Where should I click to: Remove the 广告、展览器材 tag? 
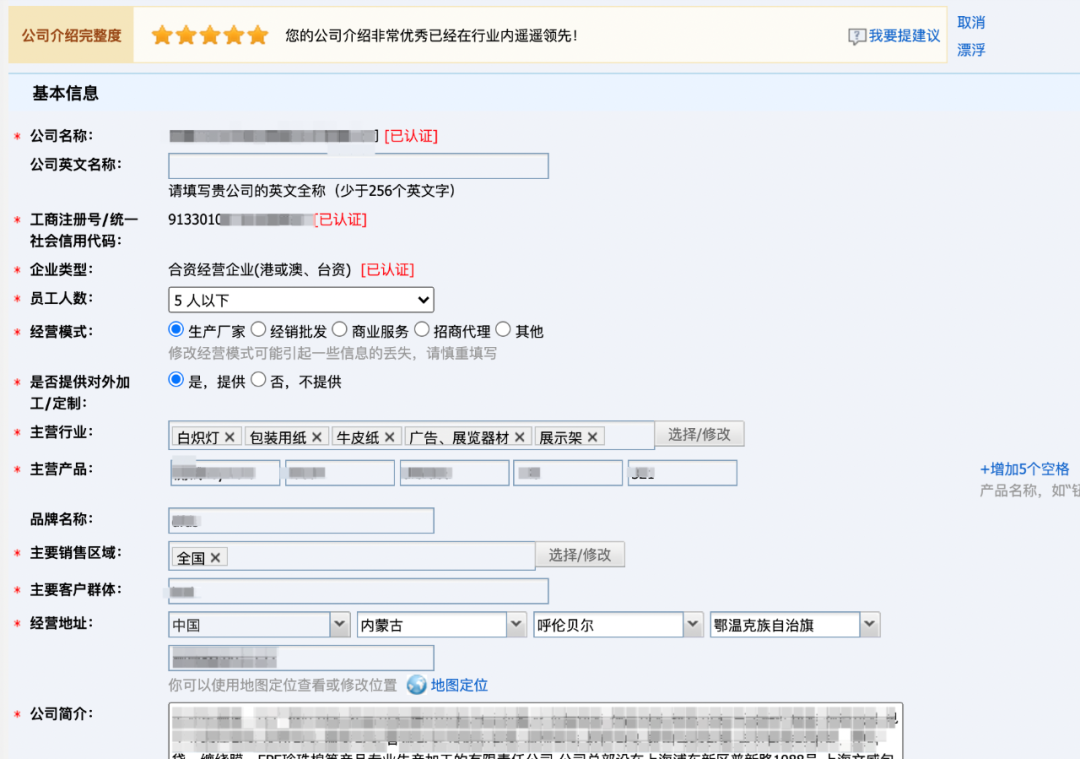tap(520, 437)
